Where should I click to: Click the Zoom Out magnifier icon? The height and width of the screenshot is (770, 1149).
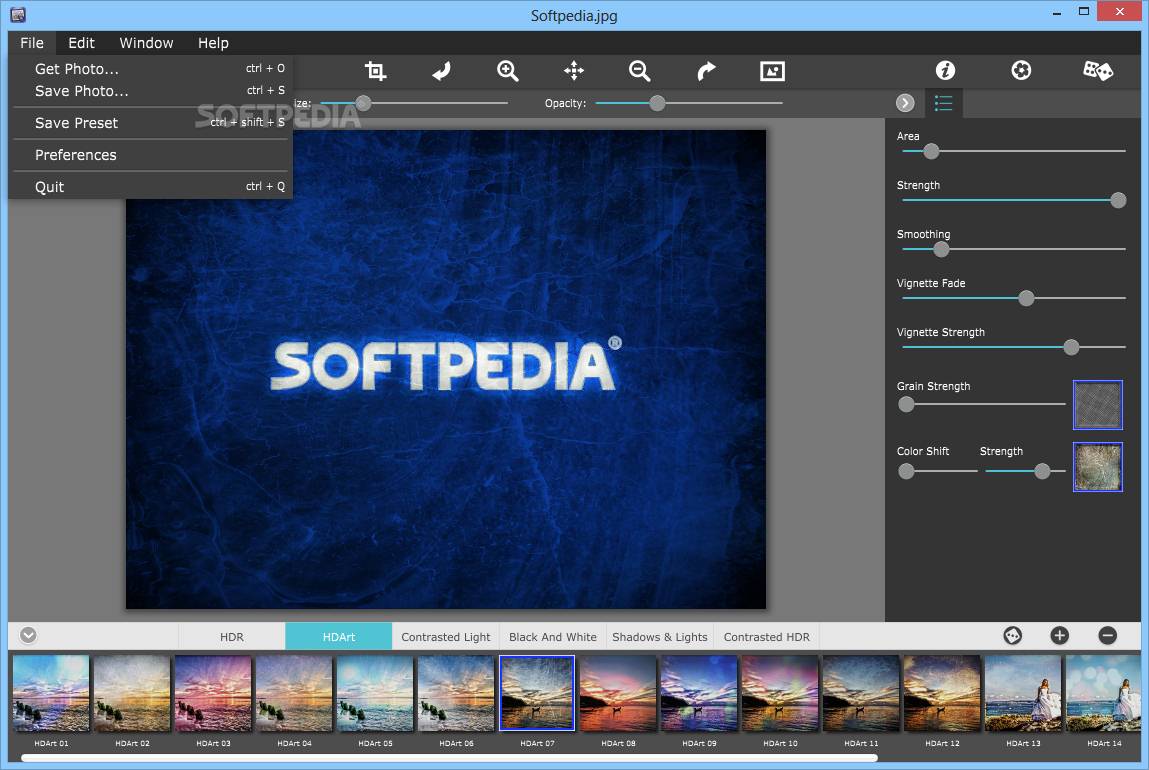pos(640,71)
